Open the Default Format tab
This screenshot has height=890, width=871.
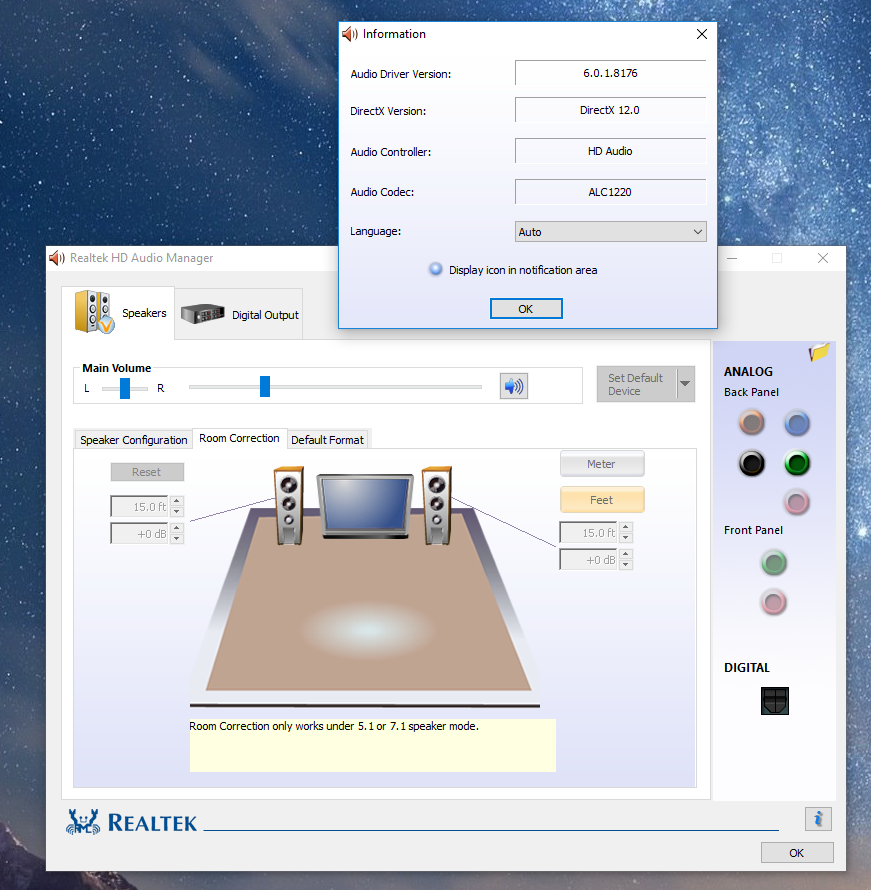tap(327, 440)
